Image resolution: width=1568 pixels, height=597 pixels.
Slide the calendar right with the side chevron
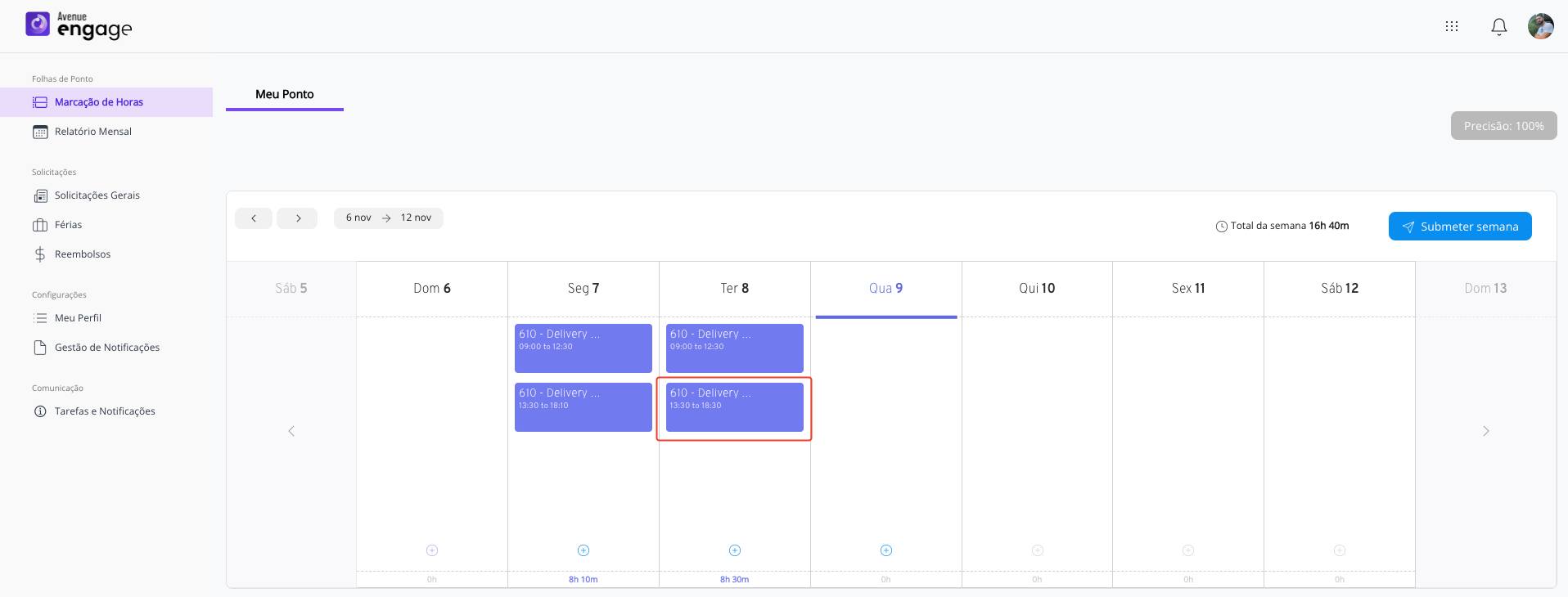click(1486, 431)
